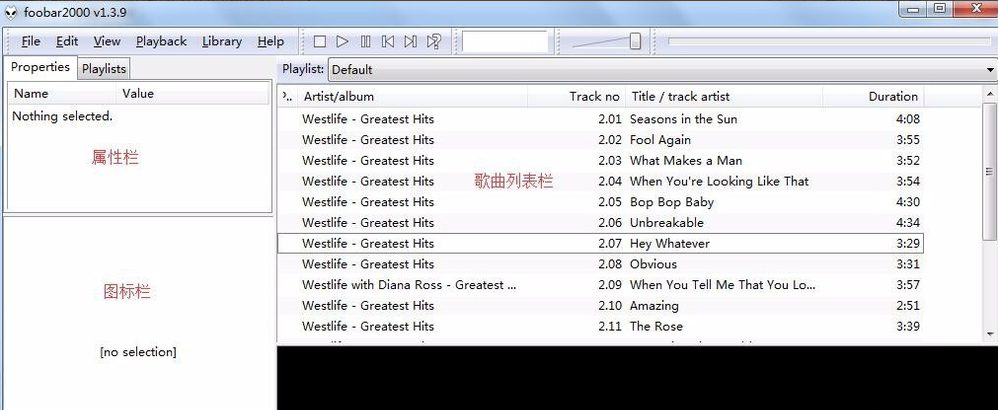
Task: Click track number 2.05
Action: tap(609, 202)
